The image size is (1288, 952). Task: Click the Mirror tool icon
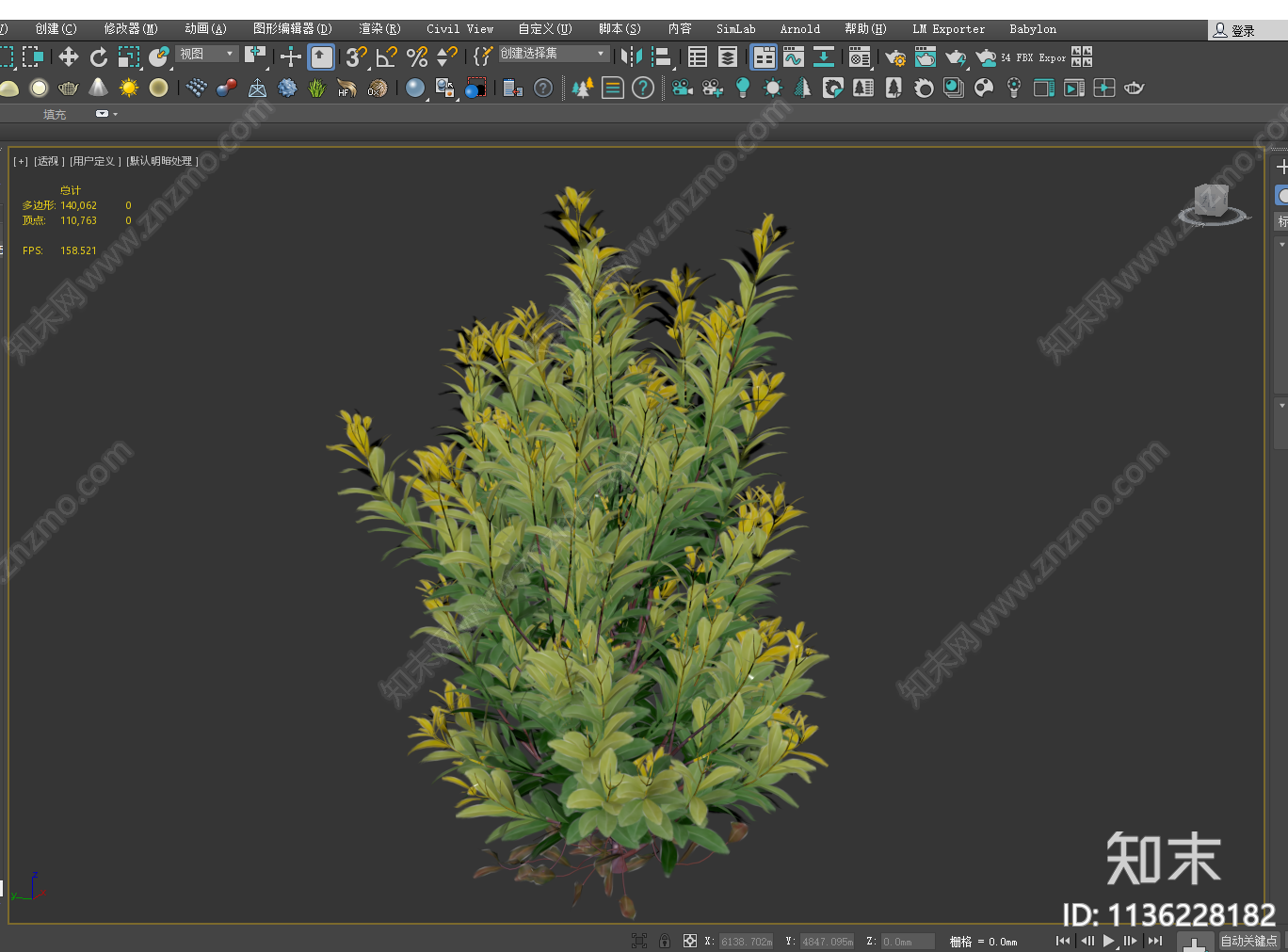(x=632, y=57)
